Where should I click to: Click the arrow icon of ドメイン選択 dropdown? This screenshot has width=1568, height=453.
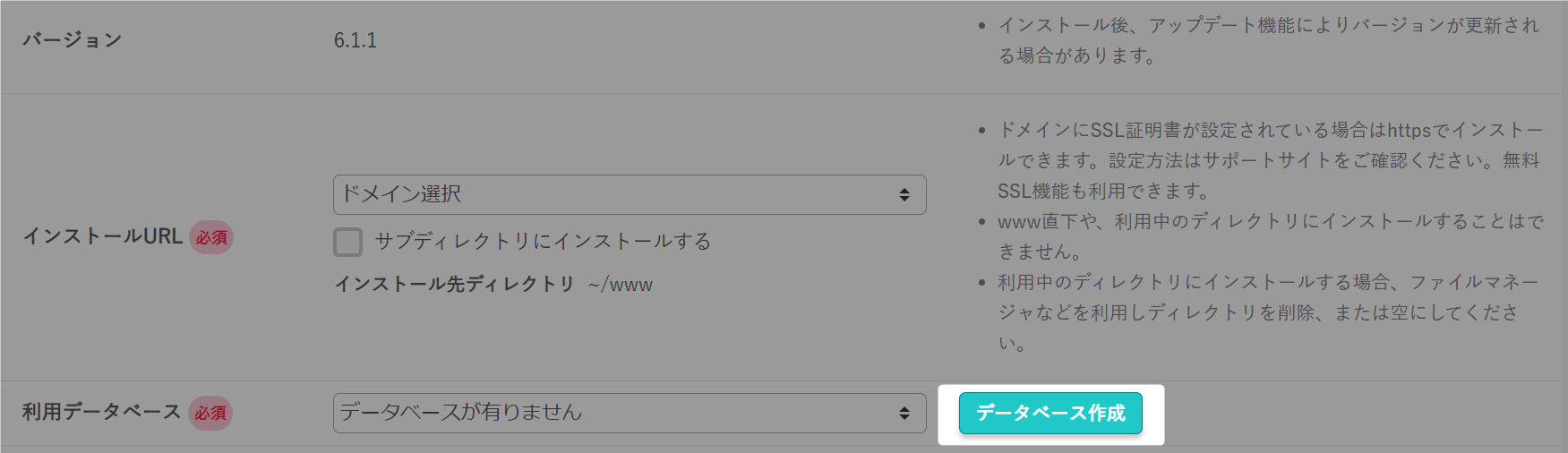coord(904,194)
